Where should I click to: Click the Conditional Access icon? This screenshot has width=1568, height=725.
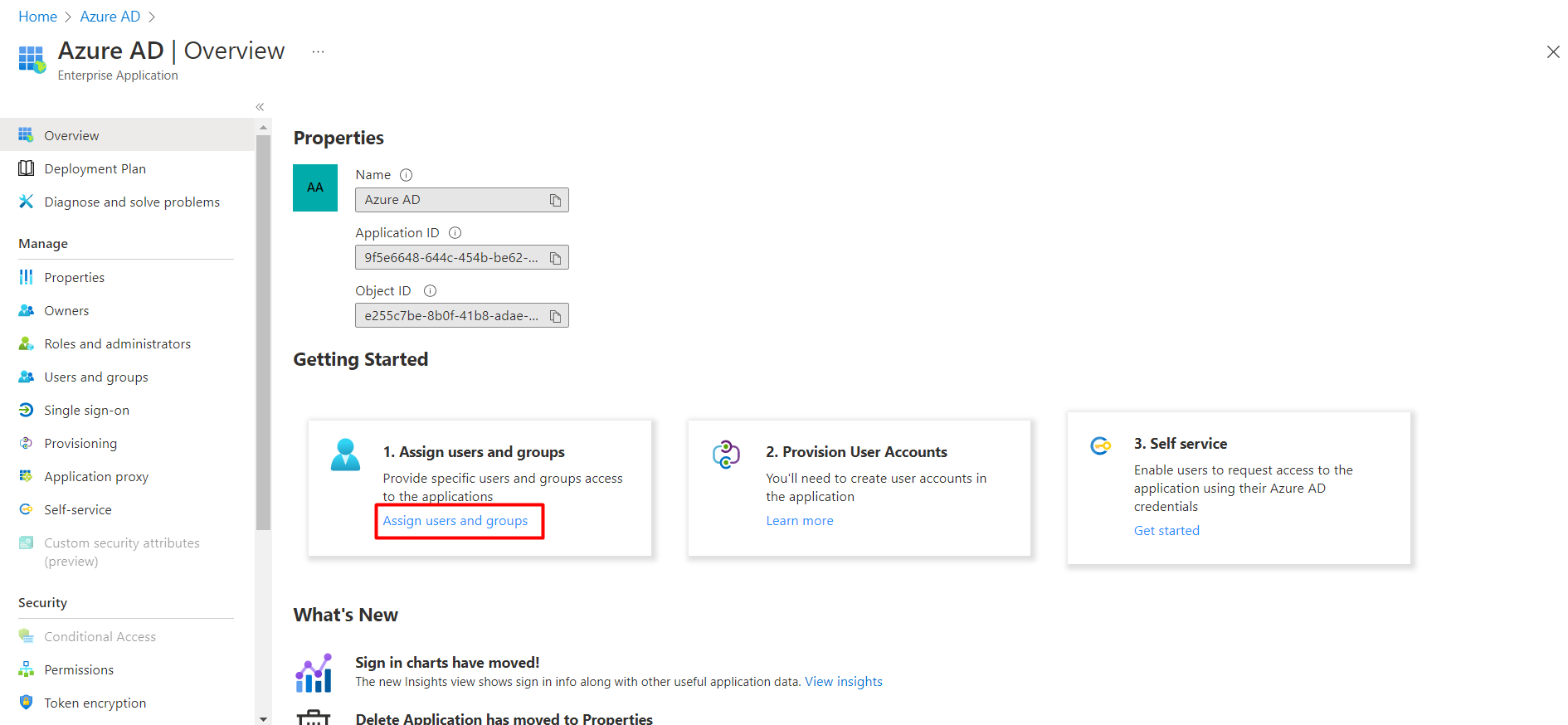pos(26,636)
